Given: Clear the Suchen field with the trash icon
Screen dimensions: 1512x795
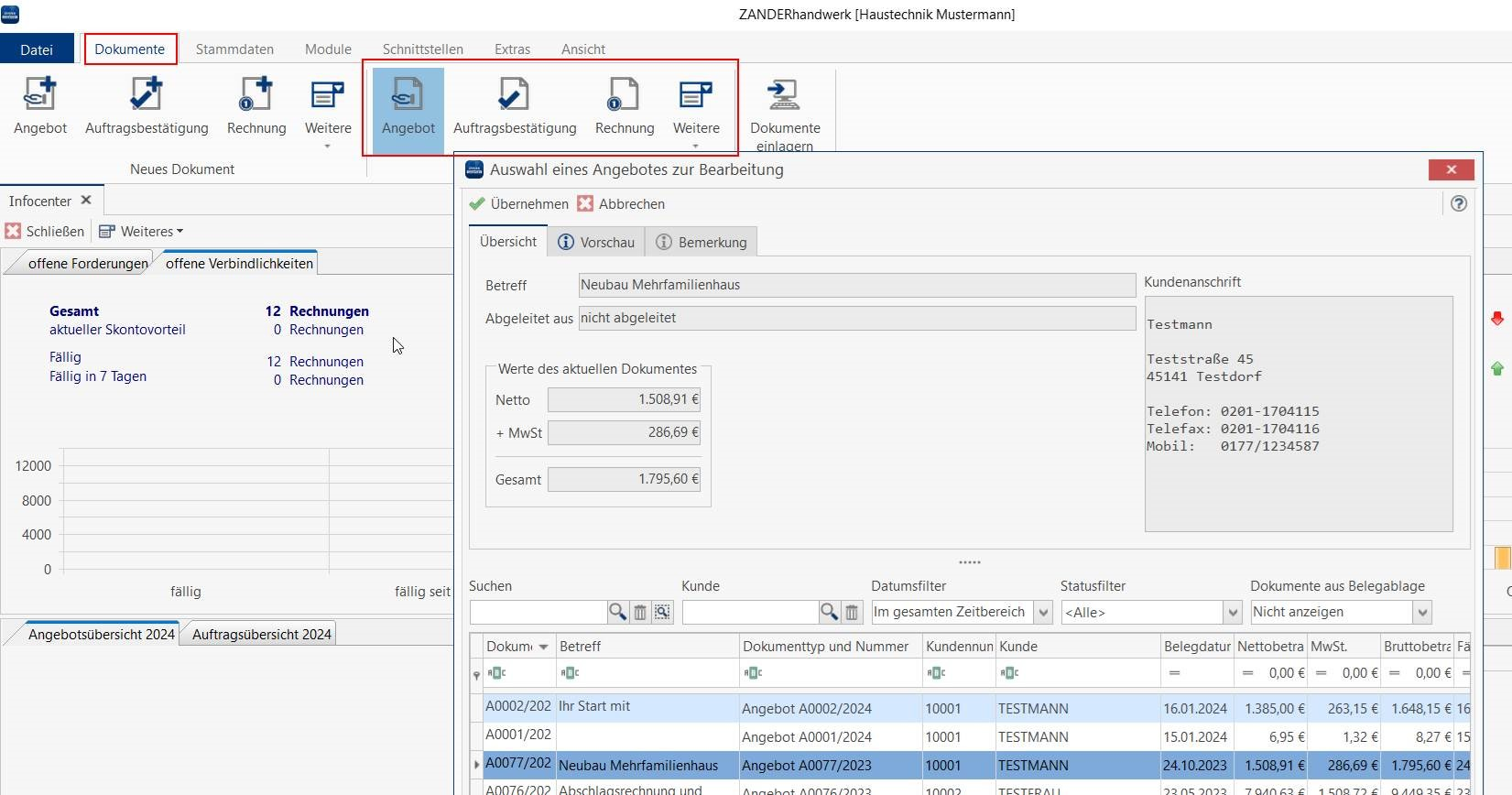Looking at the screenshot, I should point(641,612).
